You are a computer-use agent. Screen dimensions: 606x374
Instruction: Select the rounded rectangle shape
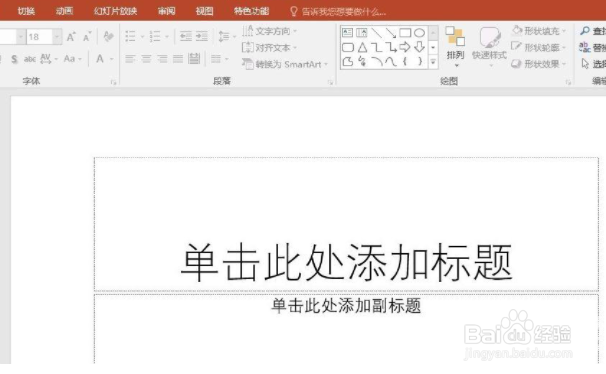(348, 48)
